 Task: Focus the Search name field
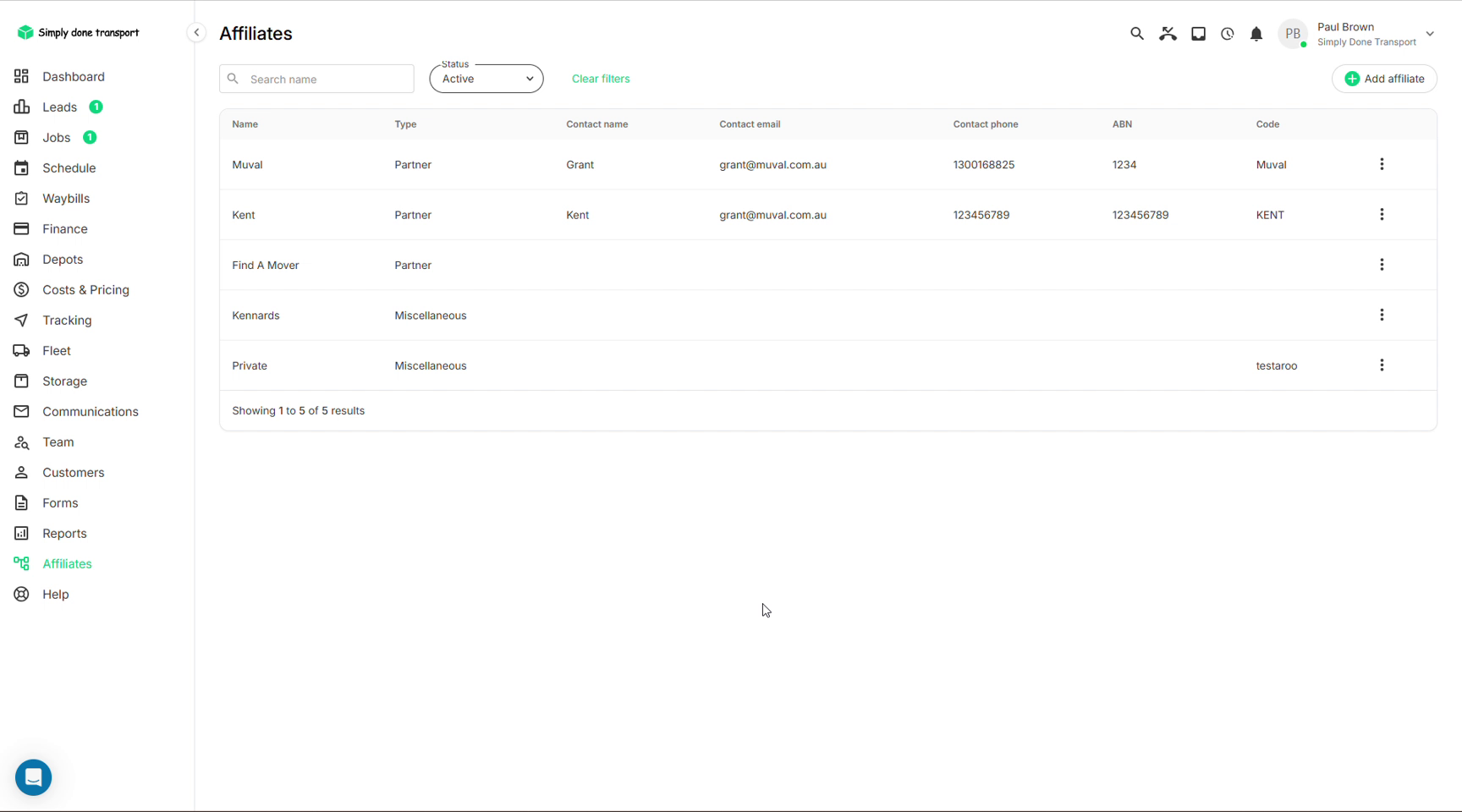[x=316, y=79]
